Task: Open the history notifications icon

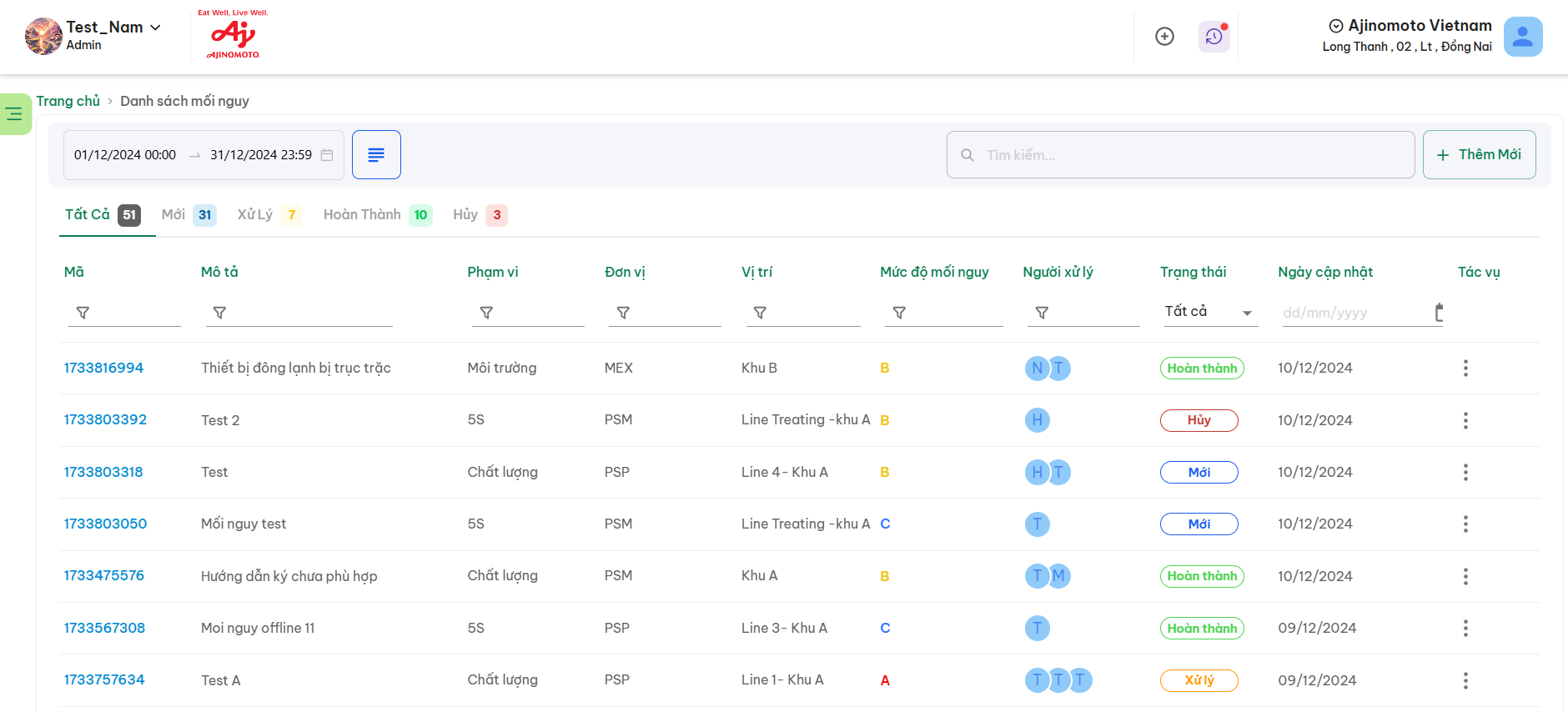Action: pyautogui.click(x=1214, y=36)
